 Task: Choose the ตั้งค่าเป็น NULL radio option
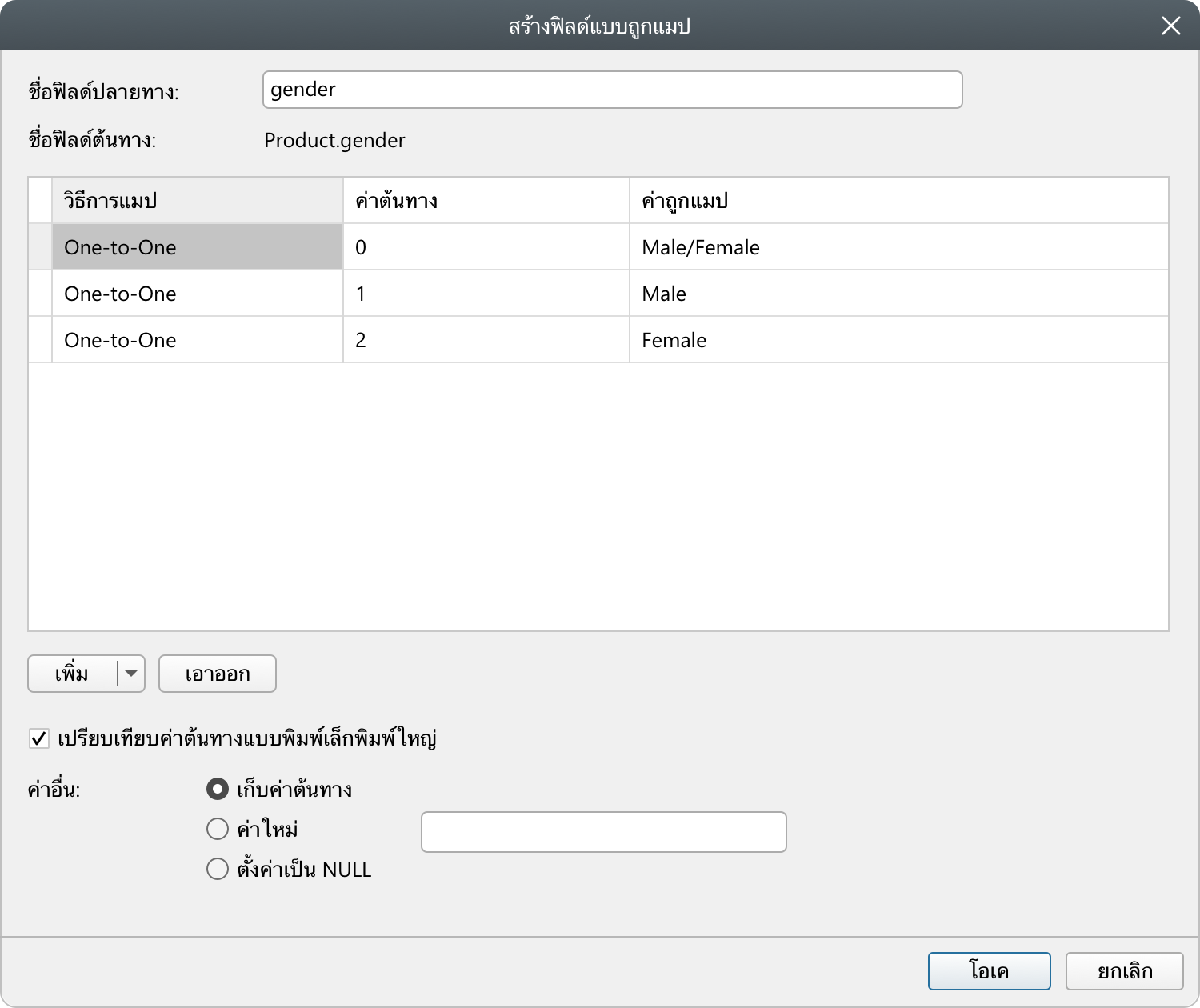[218, 869]
